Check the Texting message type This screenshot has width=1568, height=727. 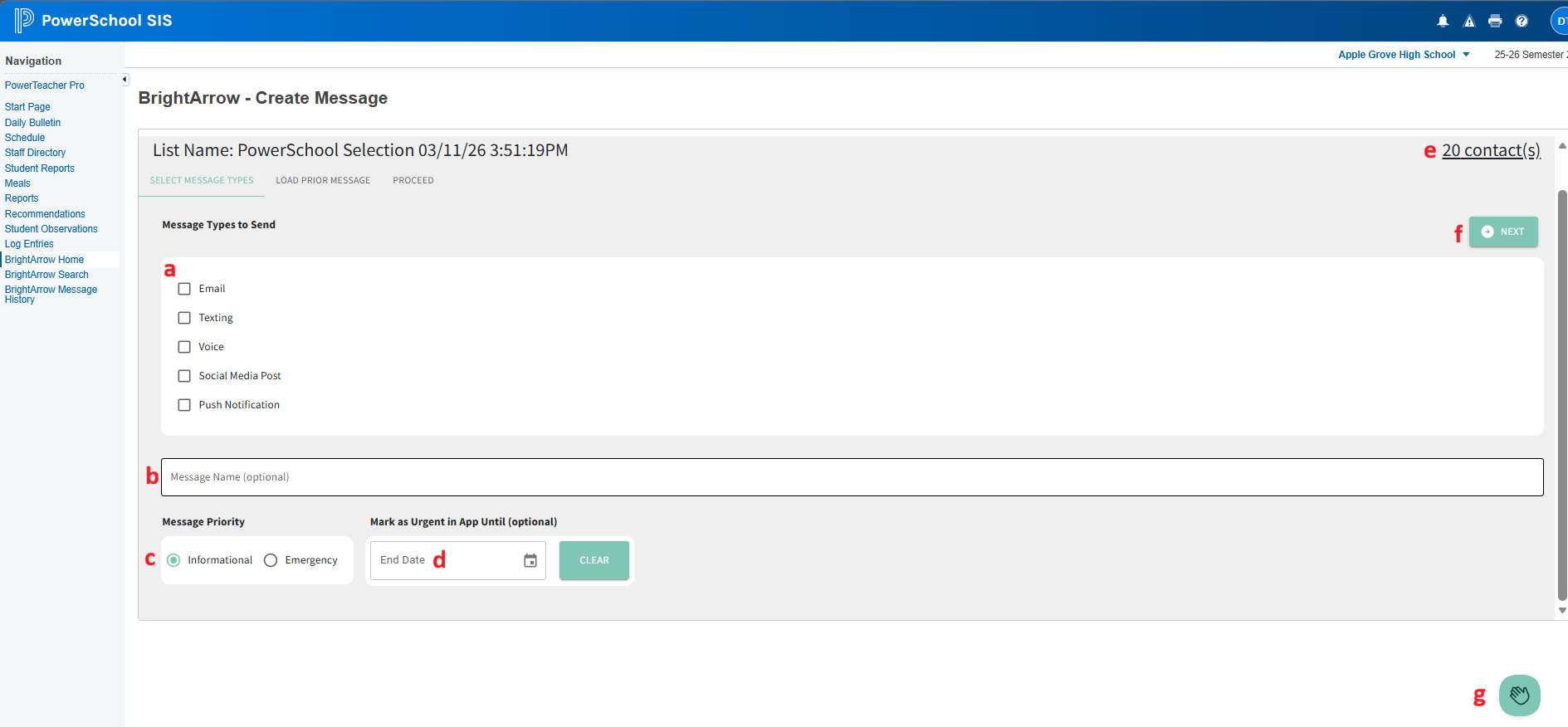184,318
